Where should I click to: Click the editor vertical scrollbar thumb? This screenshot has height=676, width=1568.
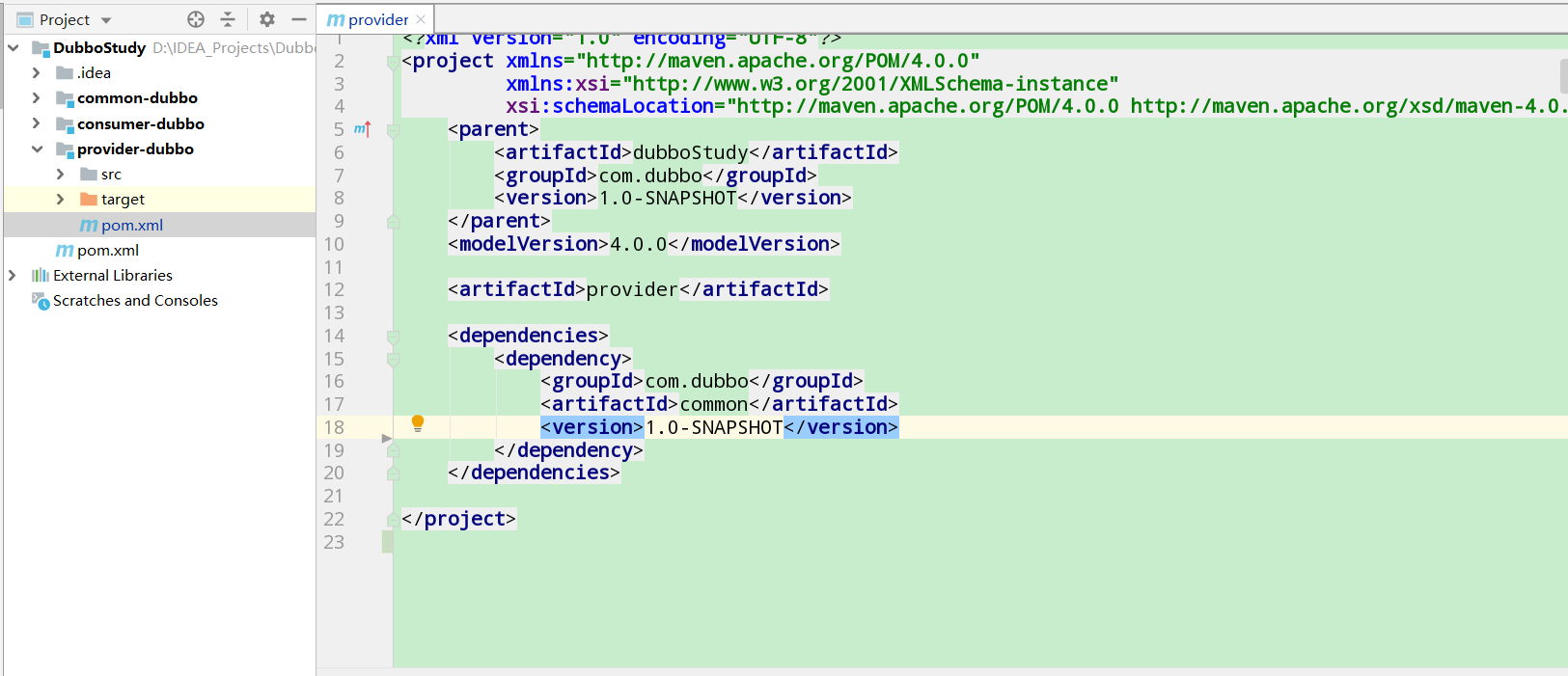1563,75
